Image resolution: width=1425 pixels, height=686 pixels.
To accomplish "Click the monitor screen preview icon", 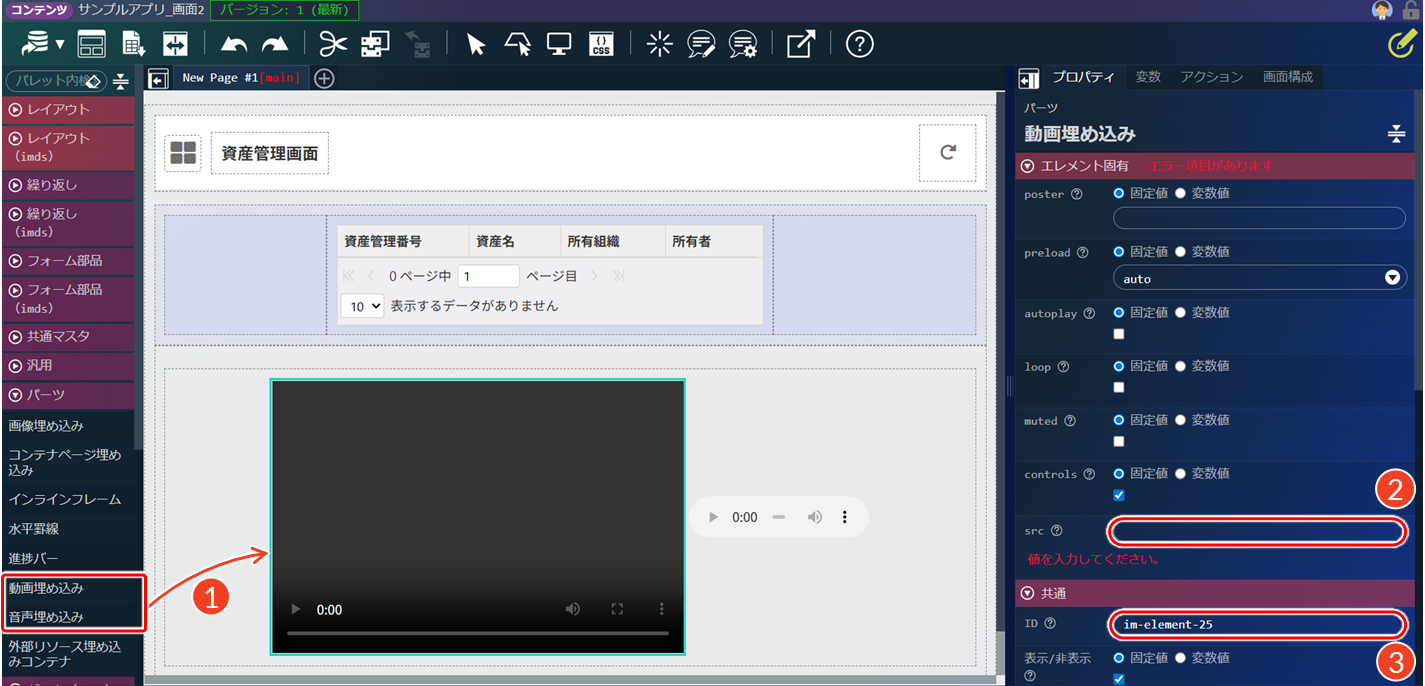I will (559, 44).
